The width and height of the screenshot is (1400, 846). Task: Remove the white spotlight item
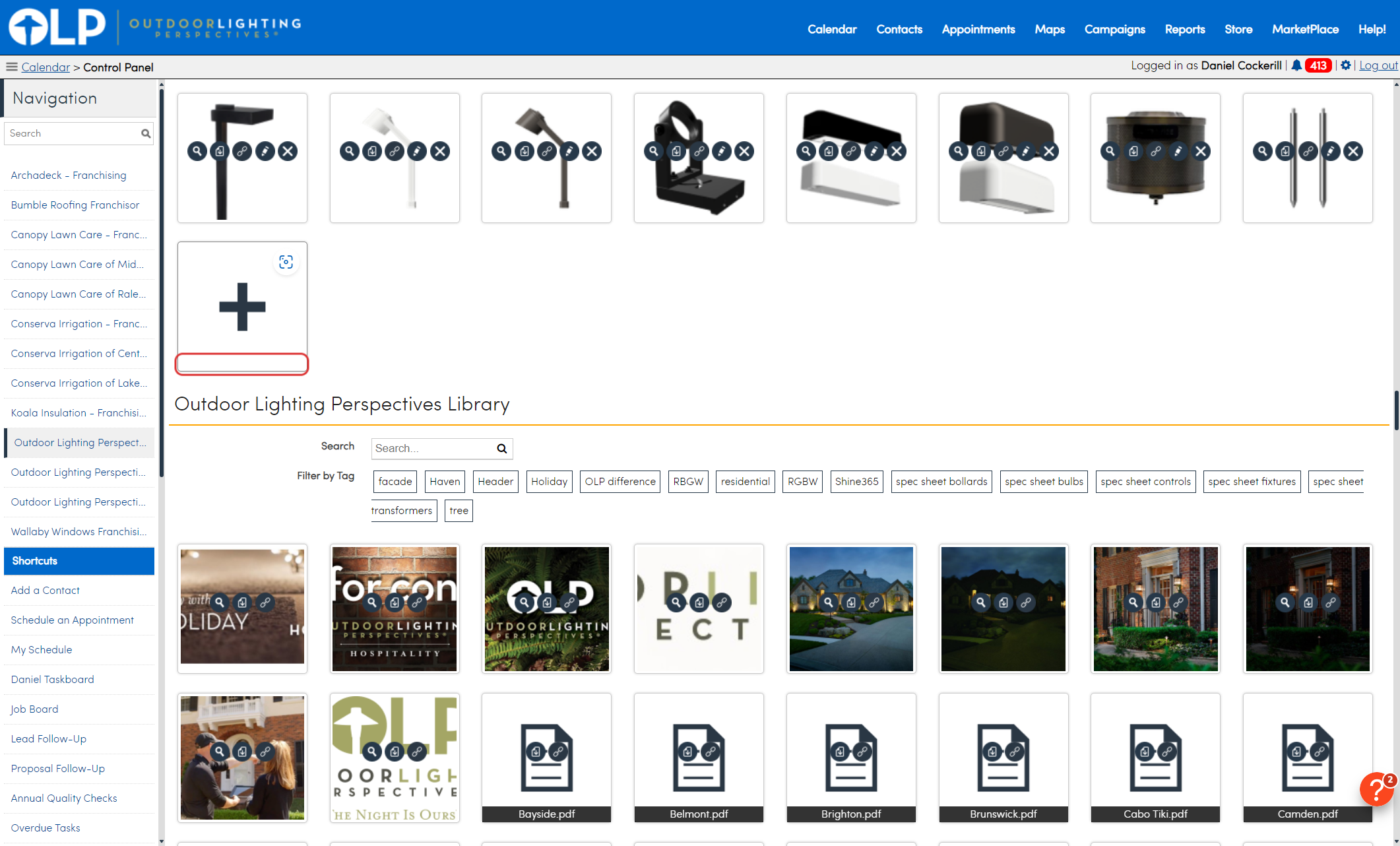click(x=440, y=151)
